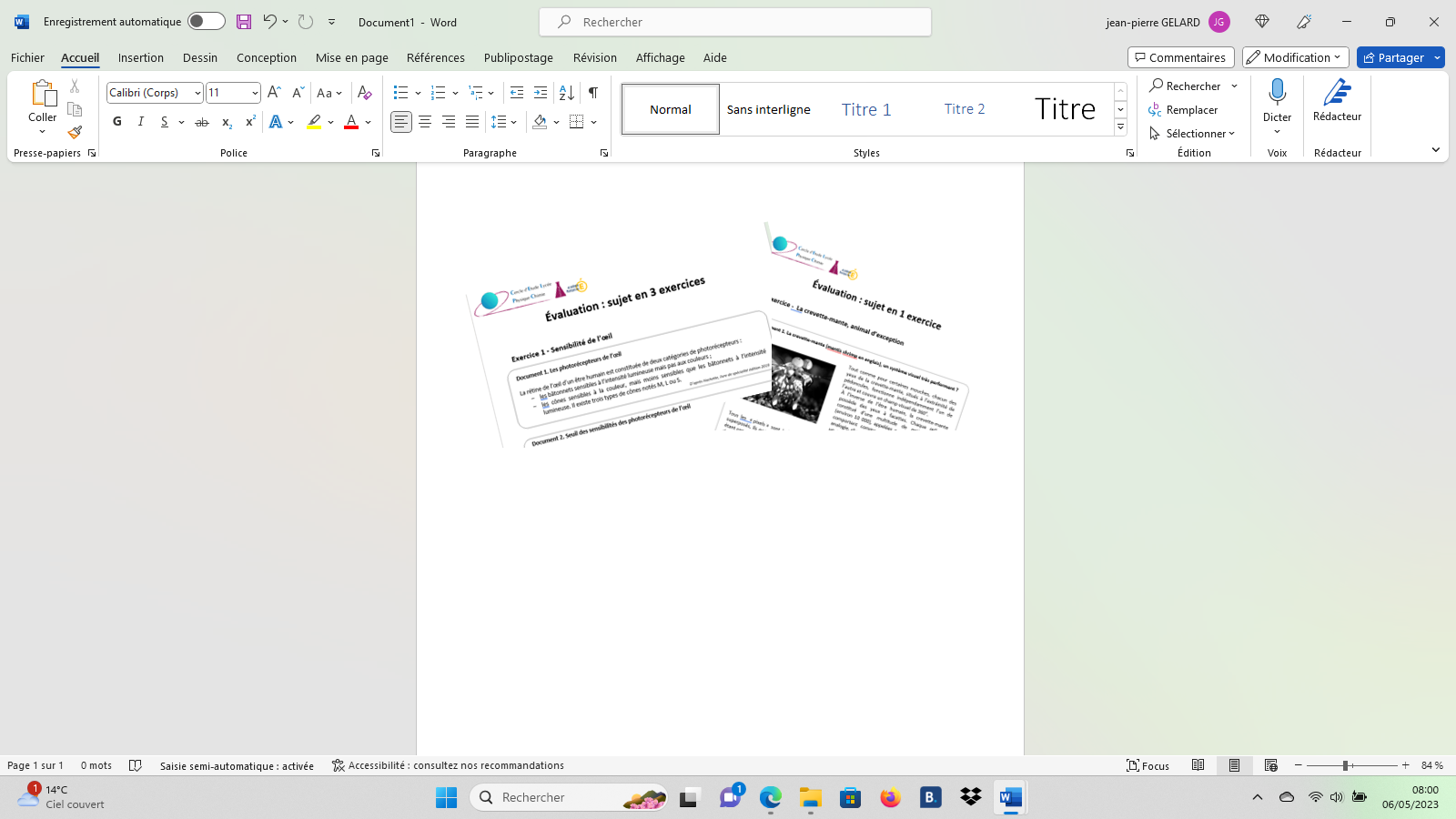Open the Rédacteur editor tool
This screenshot has width=1456, height=819.
click(1337, 100)
